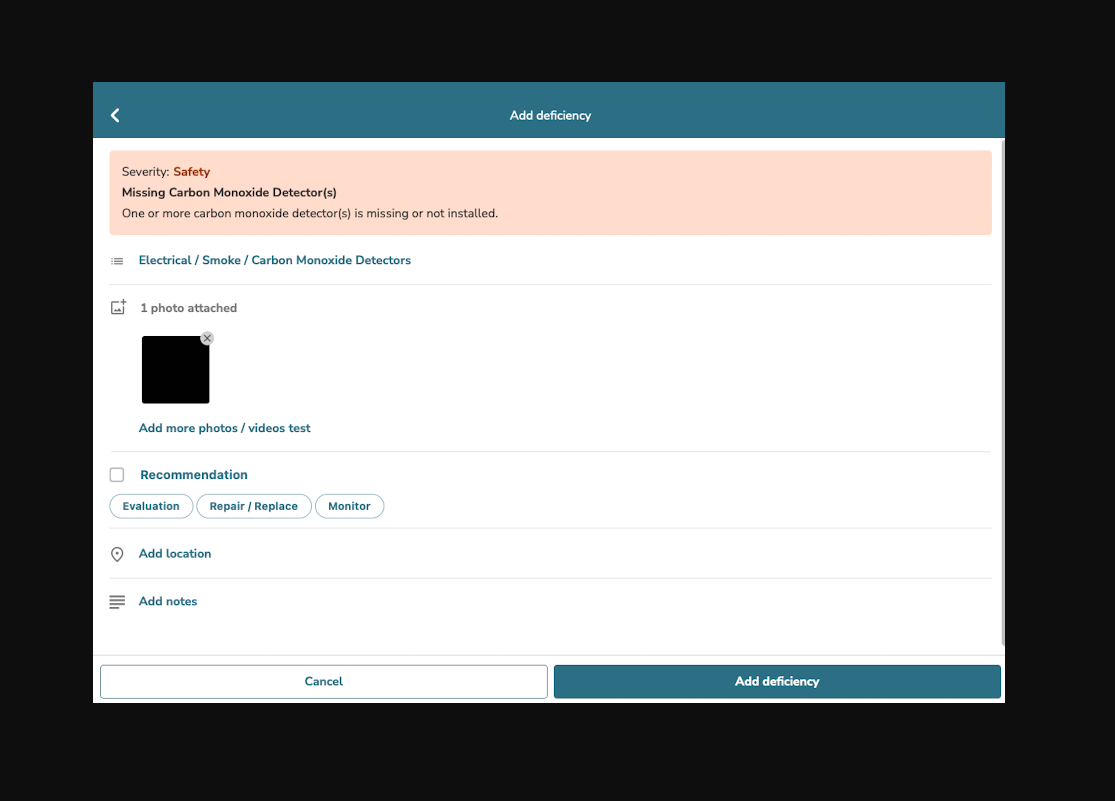Click the detector missing description sentence
This screenshot has height=801, width=1115.
point(310,213)
